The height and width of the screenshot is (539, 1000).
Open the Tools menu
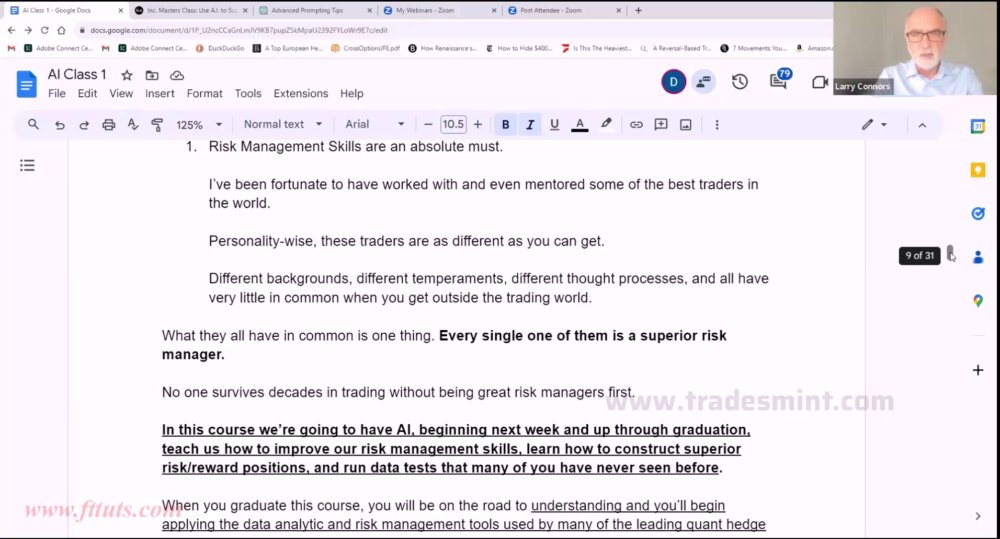coord(248,93)
